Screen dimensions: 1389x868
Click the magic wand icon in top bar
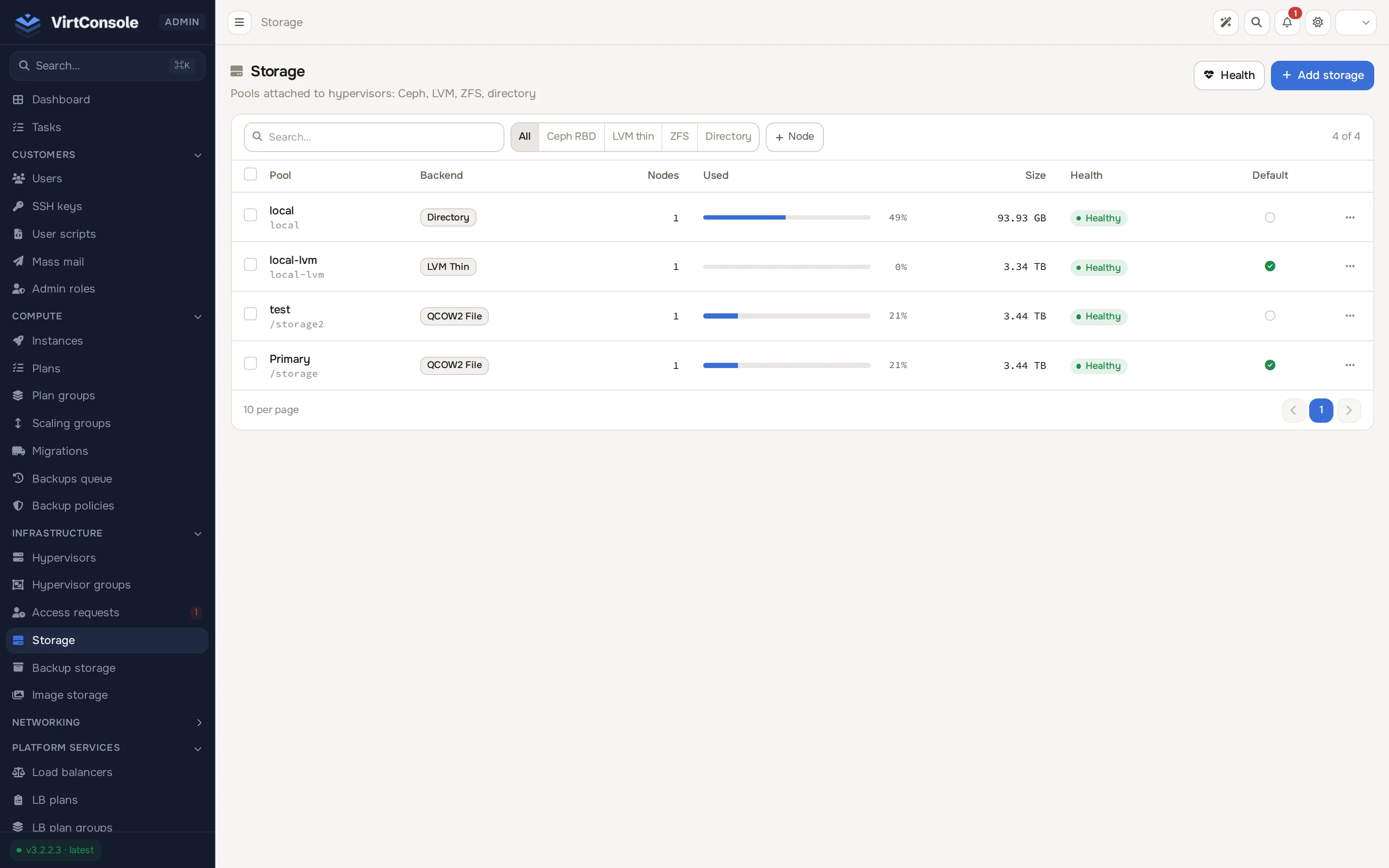[1225, 23]
